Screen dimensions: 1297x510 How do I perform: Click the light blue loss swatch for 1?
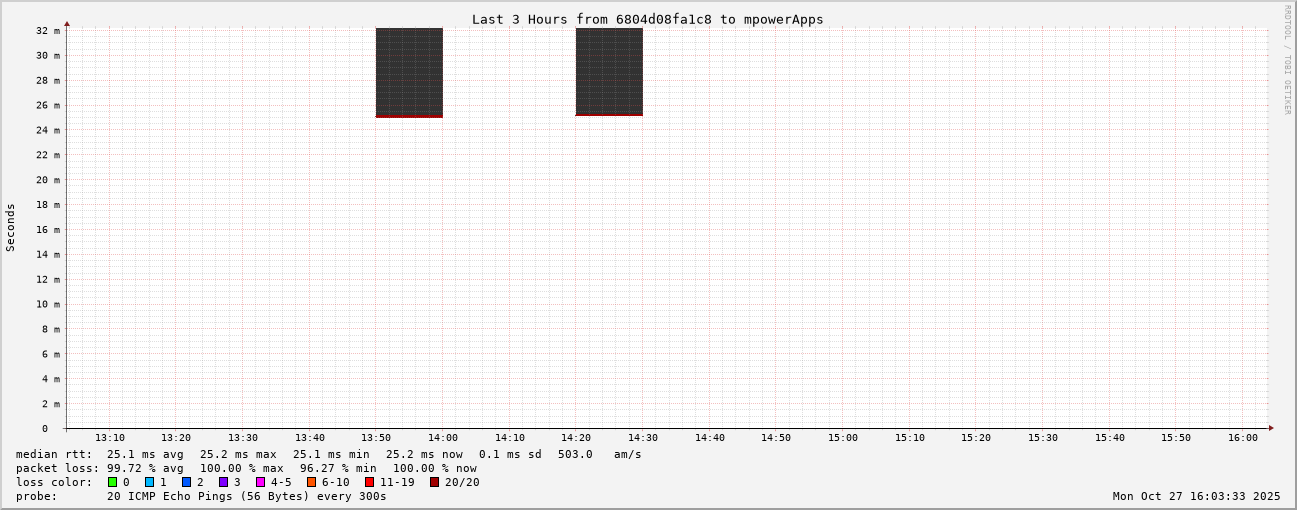pyautogui.click(x=149, y=482)
